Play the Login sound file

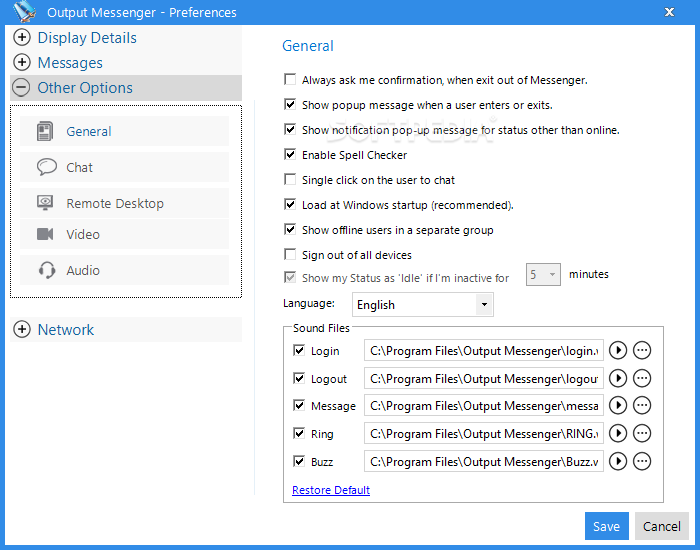(618, 351)
